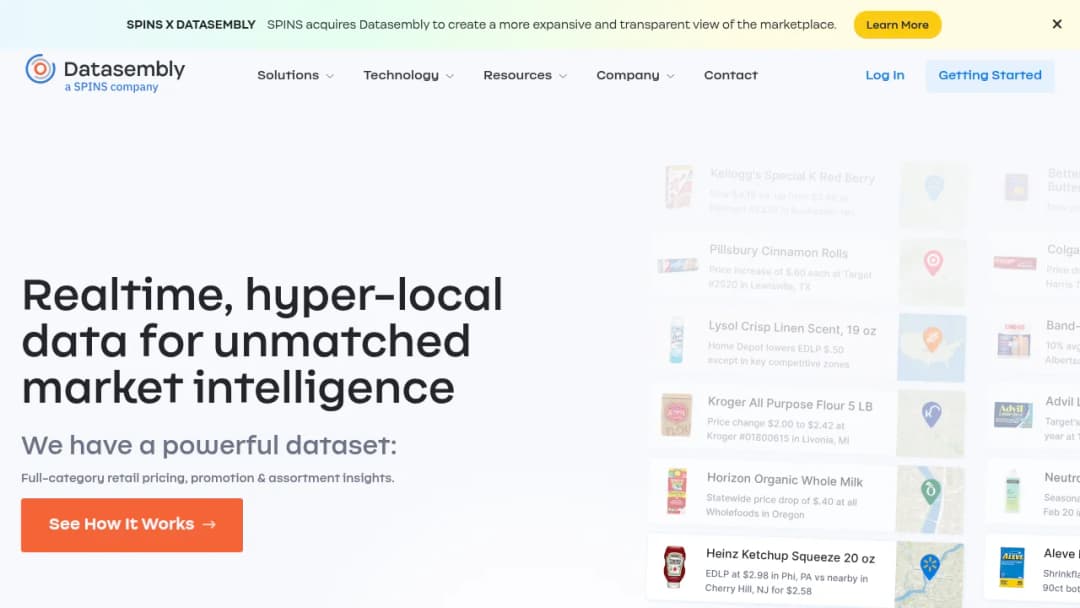This screenshot has height=608, width=1080.
Task: Expand the Technology chevron arrow
Action: [x=450, y=76]
